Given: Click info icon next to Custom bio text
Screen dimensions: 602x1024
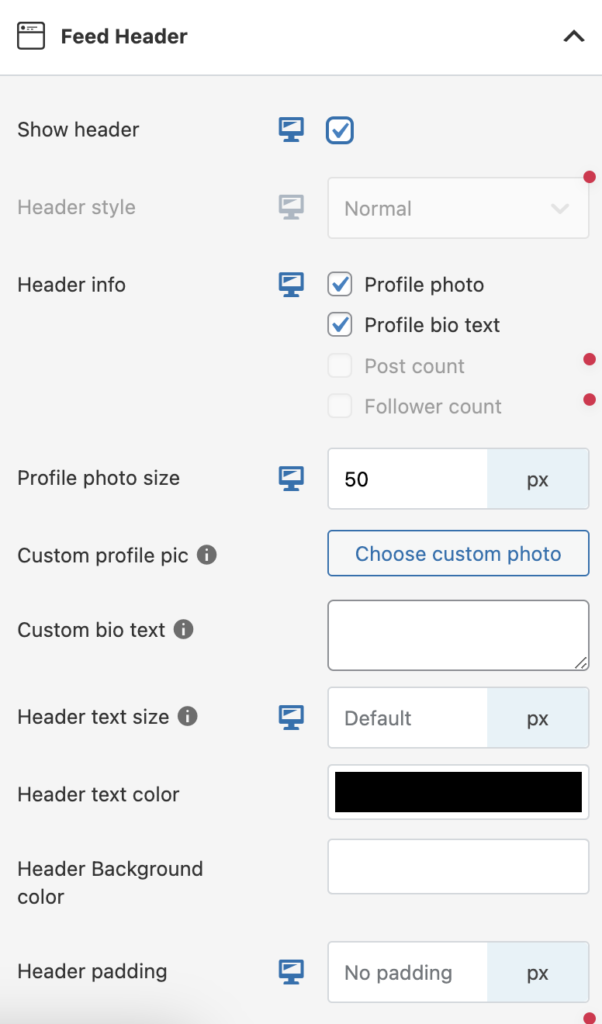Looking at the screenshot, I should (x=183, y=630).
